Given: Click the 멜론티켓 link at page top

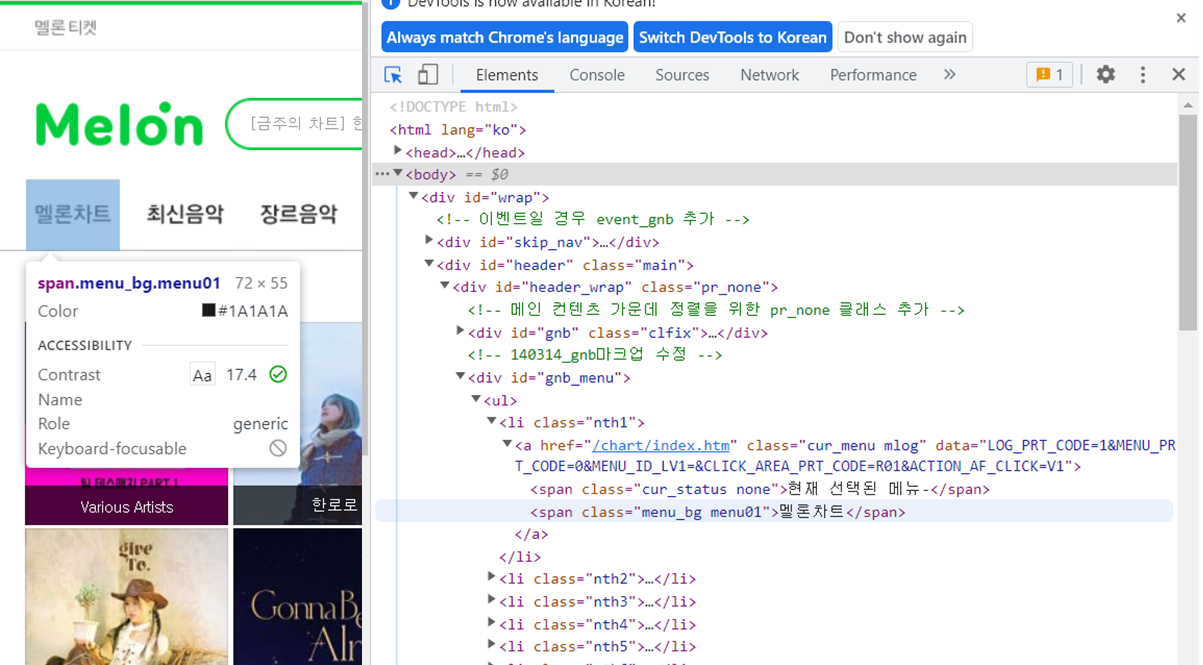Looking at the screenshot, I should [66, 28].
